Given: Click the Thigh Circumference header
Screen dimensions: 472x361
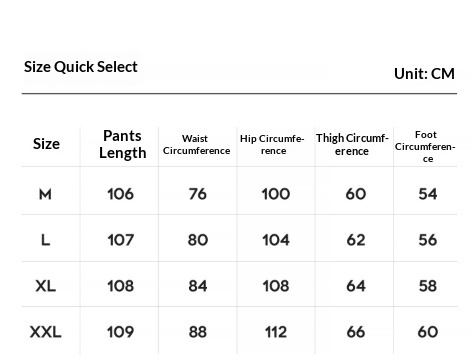Looking at the screenshot, I should coord(352,145).
